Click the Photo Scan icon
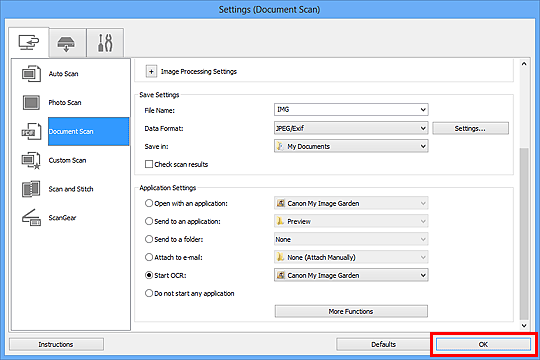Screen dimensions: 540x360 pos(31,102)
